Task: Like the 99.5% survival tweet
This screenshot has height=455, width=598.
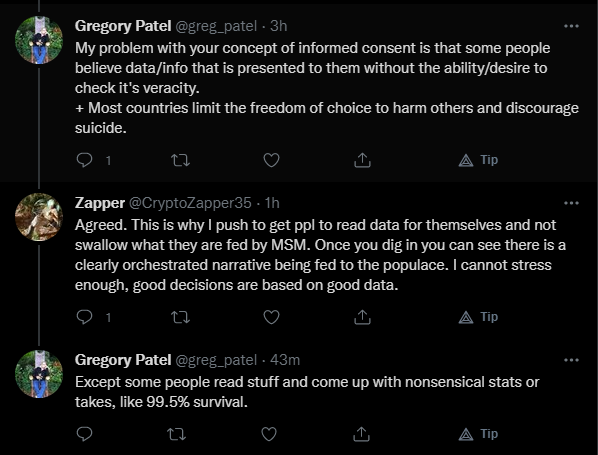Action: pos(269,434)
